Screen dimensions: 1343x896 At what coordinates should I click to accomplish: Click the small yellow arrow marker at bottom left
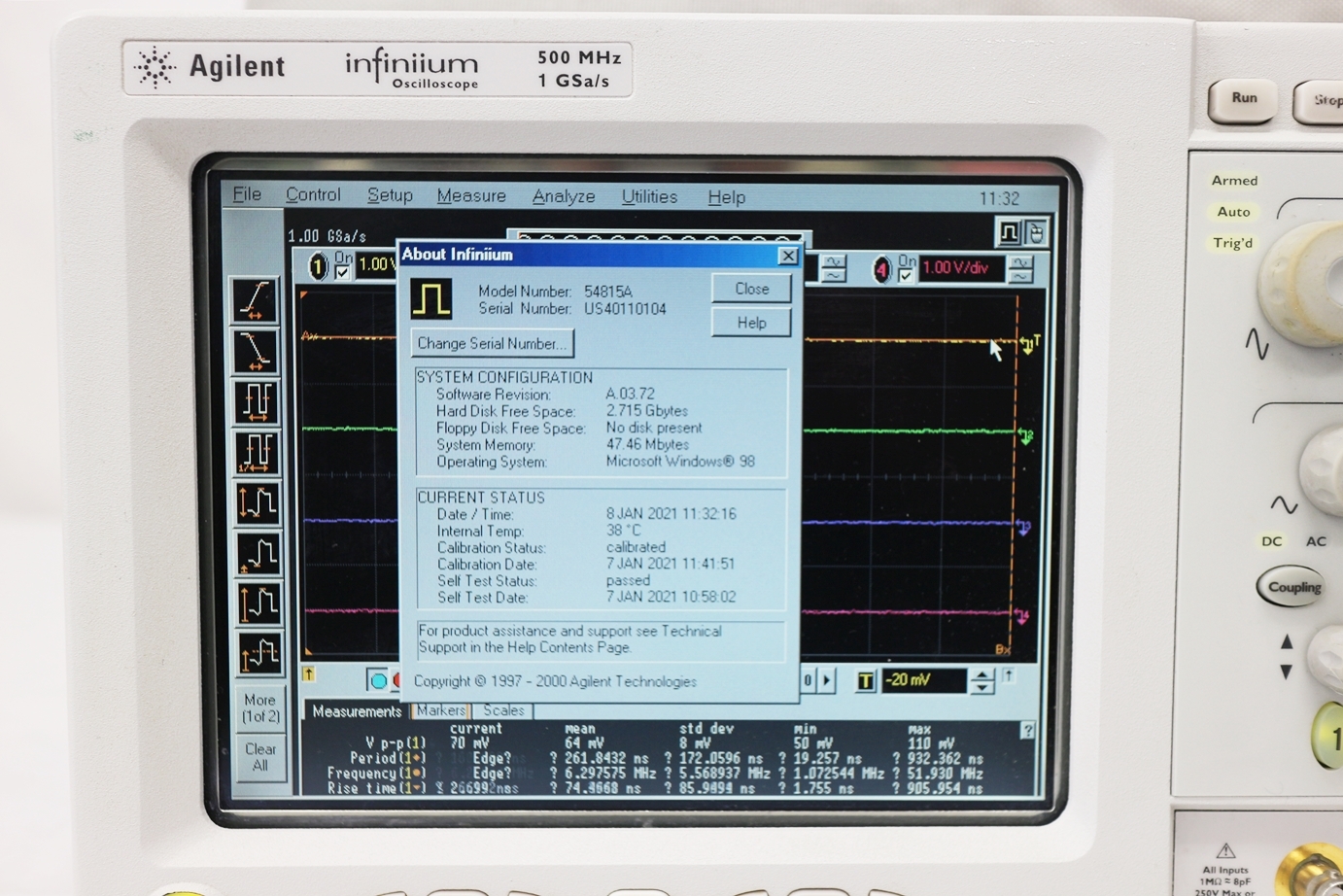308,673
